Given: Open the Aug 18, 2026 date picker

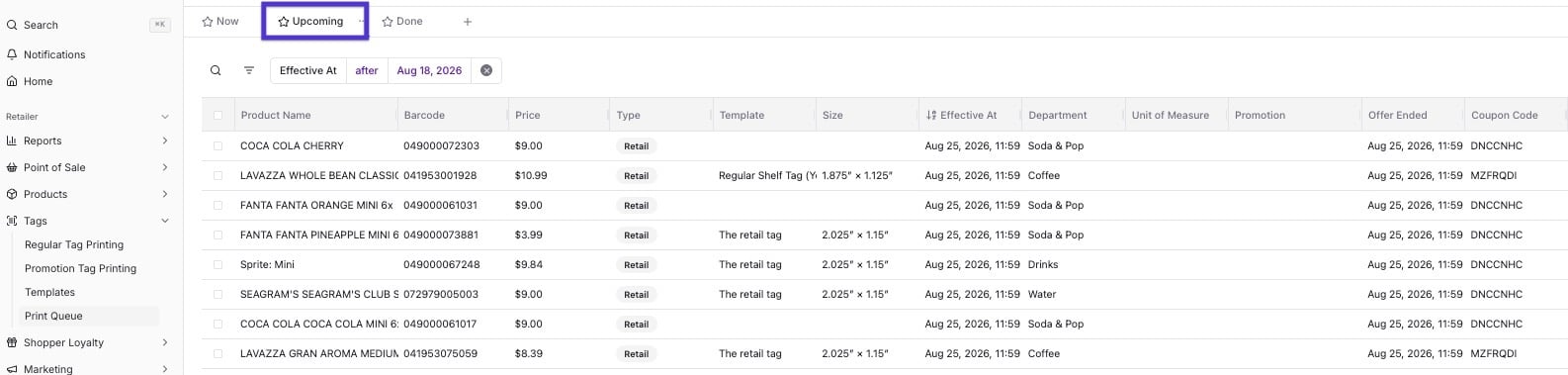Looking at the screenshot, I should (x=429, y=70).
